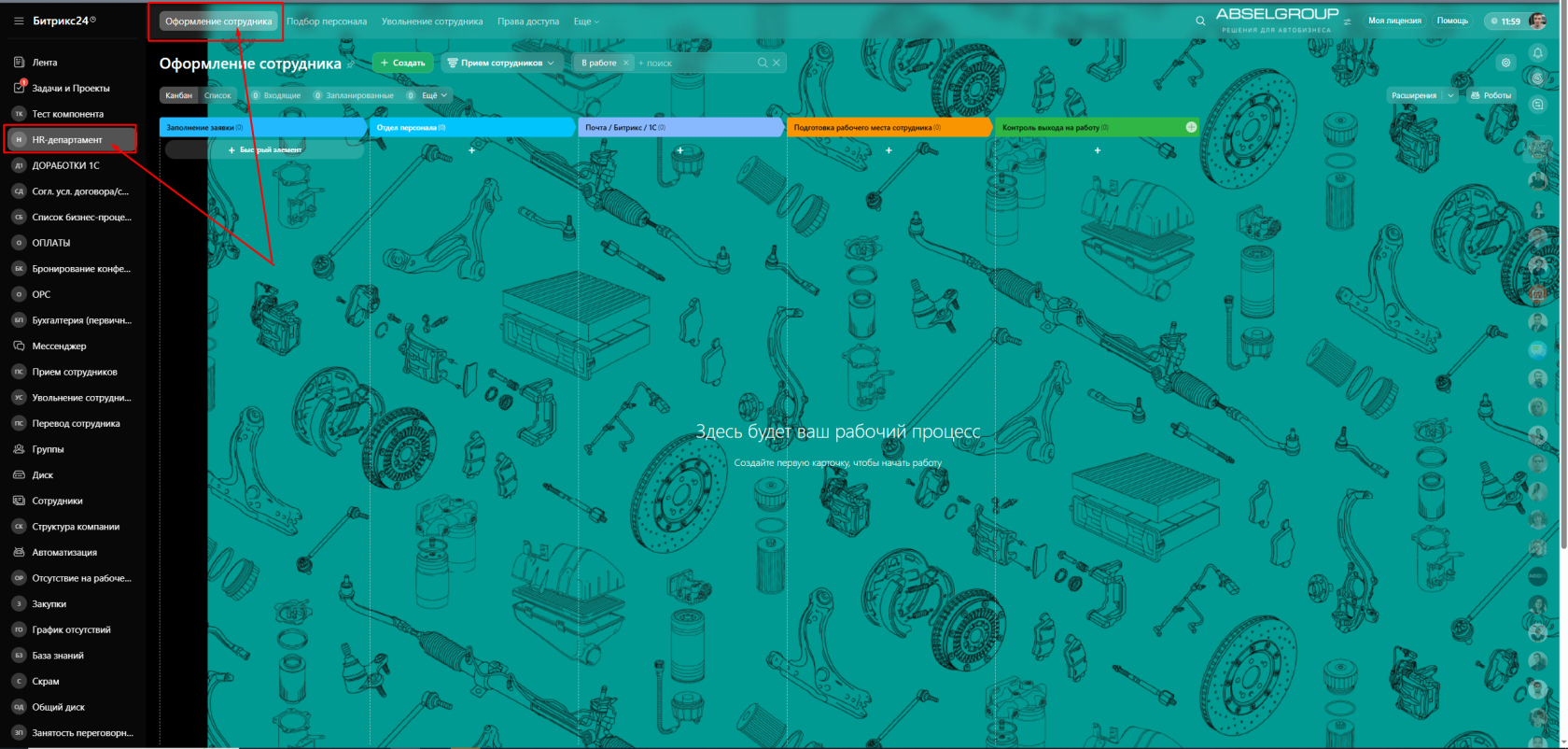The height and width of the screenshot is (749, 1568).
Task: Click the Мессенджер chat icon
Action: pyautogui.click(x=19, y=346)
